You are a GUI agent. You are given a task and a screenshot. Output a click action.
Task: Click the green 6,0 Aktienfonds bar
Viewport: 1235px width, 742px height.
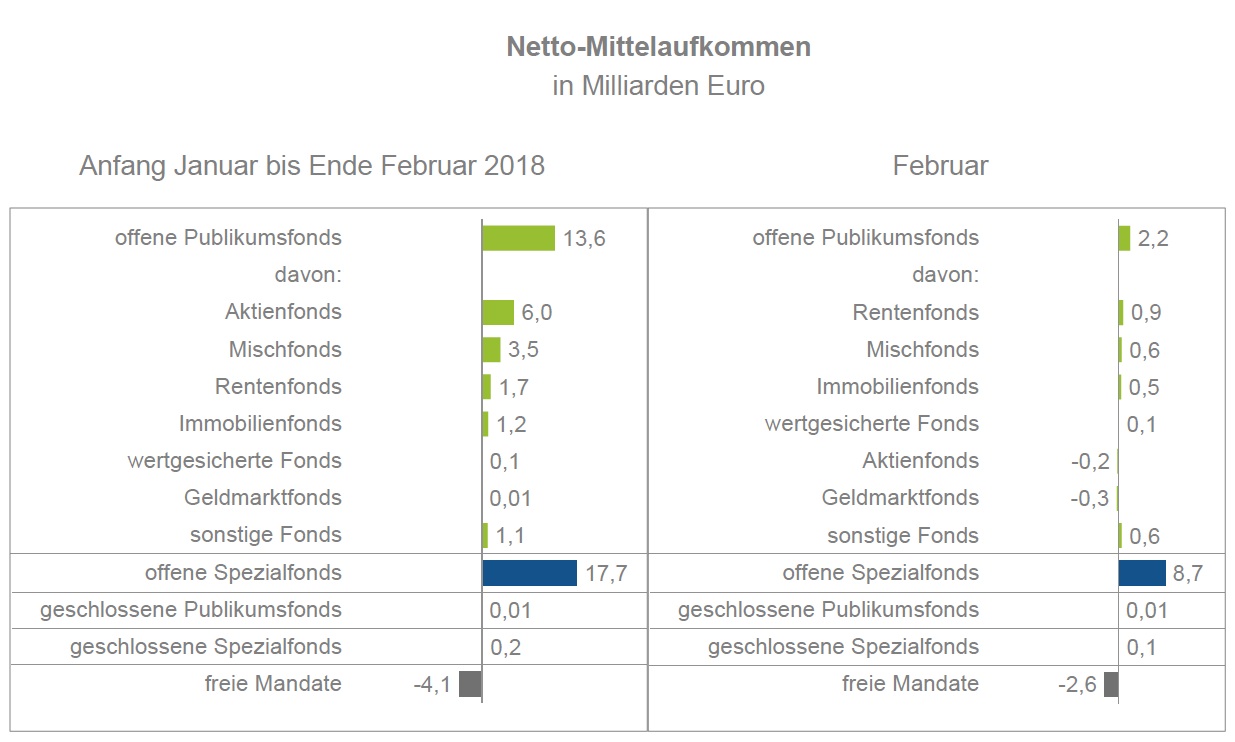(498, 312)
